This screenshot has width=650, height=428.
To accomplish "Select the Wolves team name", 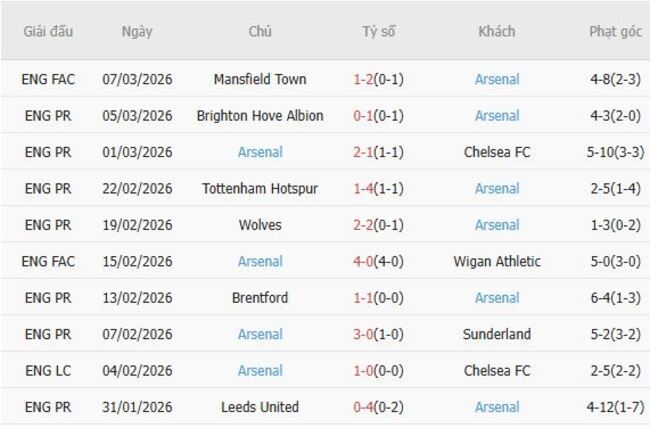I will [x=260, y=225].
